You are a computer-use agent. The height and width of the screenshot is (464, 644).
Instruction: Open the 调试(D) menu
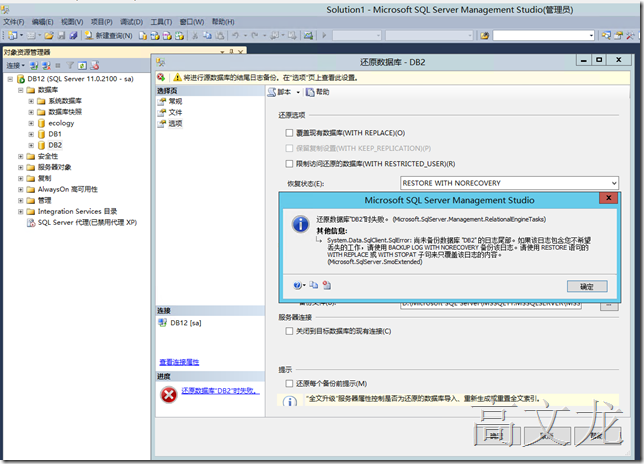point(131,22)
